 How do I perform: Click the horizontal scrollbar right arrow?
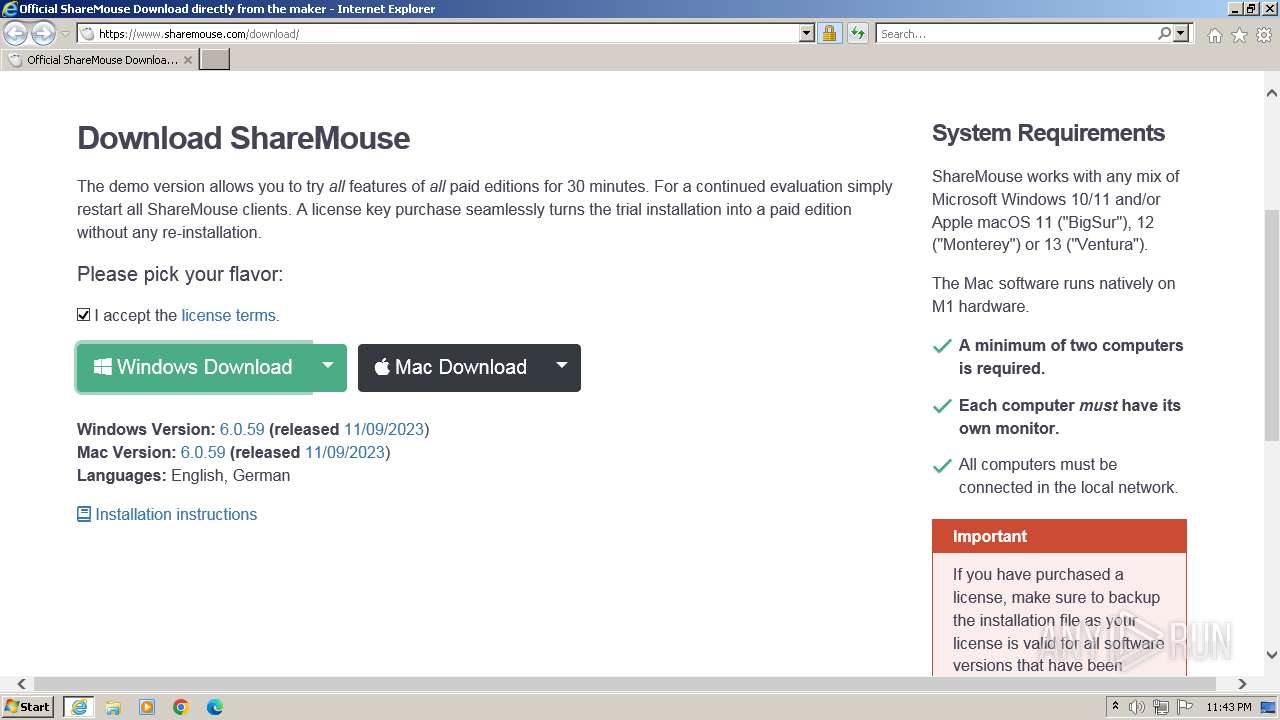pos(1242,684)
